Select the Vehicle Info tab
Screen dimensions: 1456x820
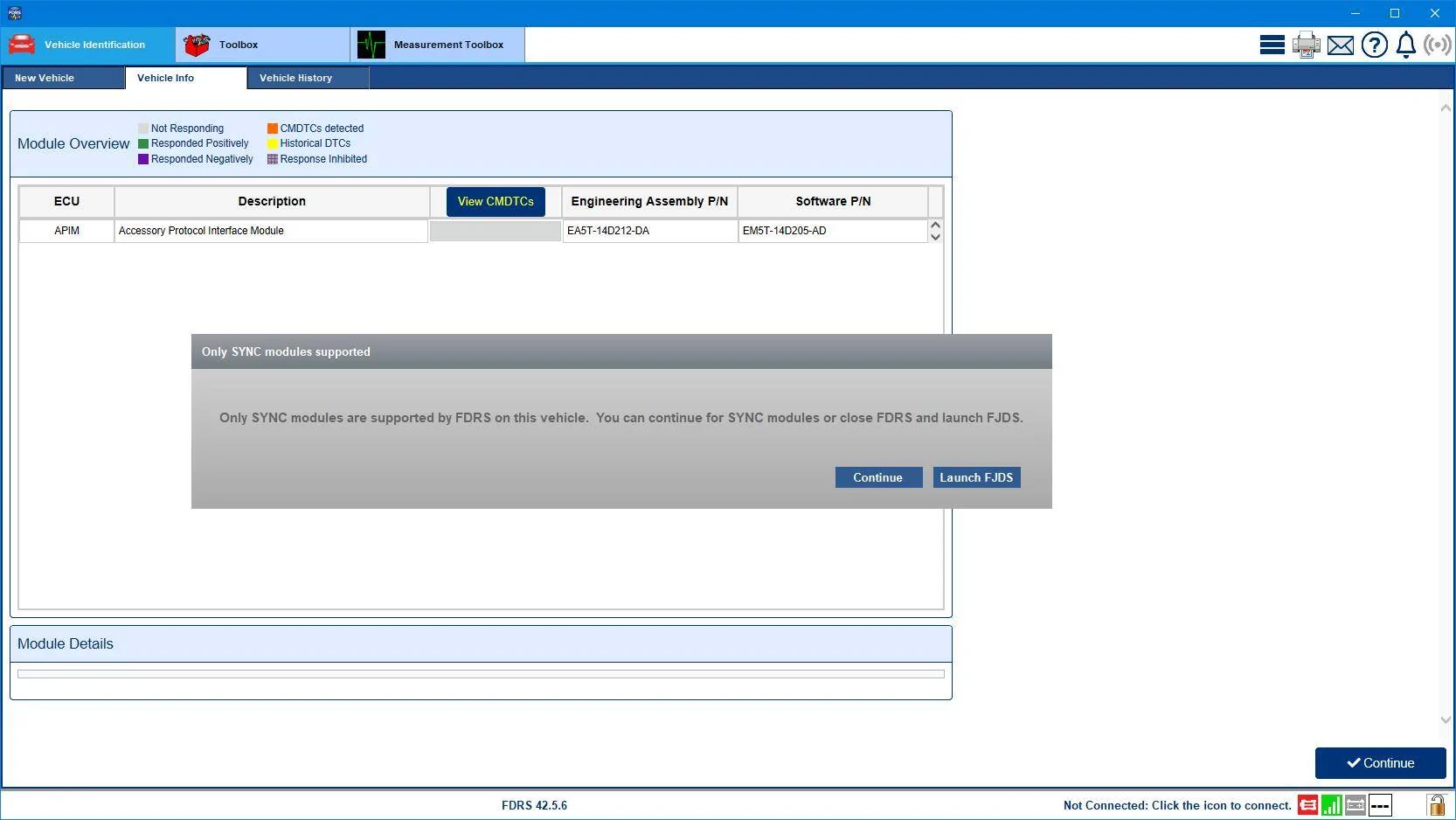186,78
